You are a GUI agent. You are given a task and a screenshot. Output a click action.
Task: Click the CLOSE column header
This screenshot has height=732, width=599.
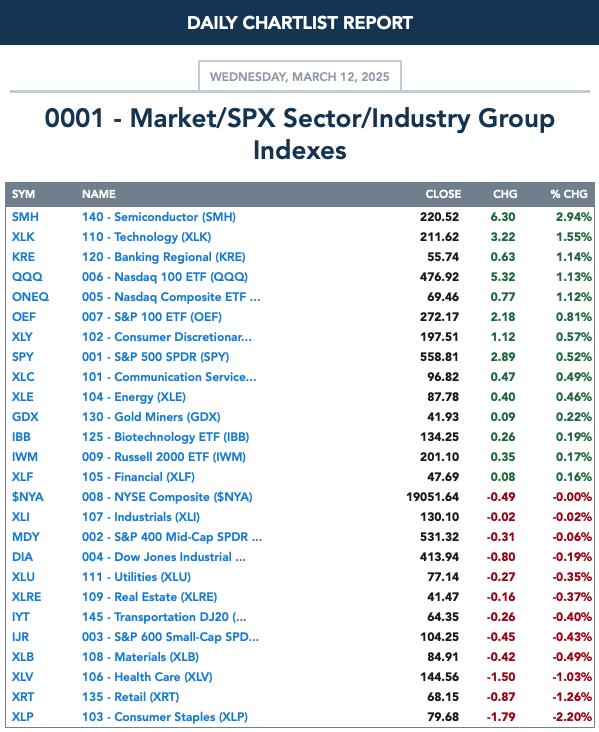click(x=443, y=194)
